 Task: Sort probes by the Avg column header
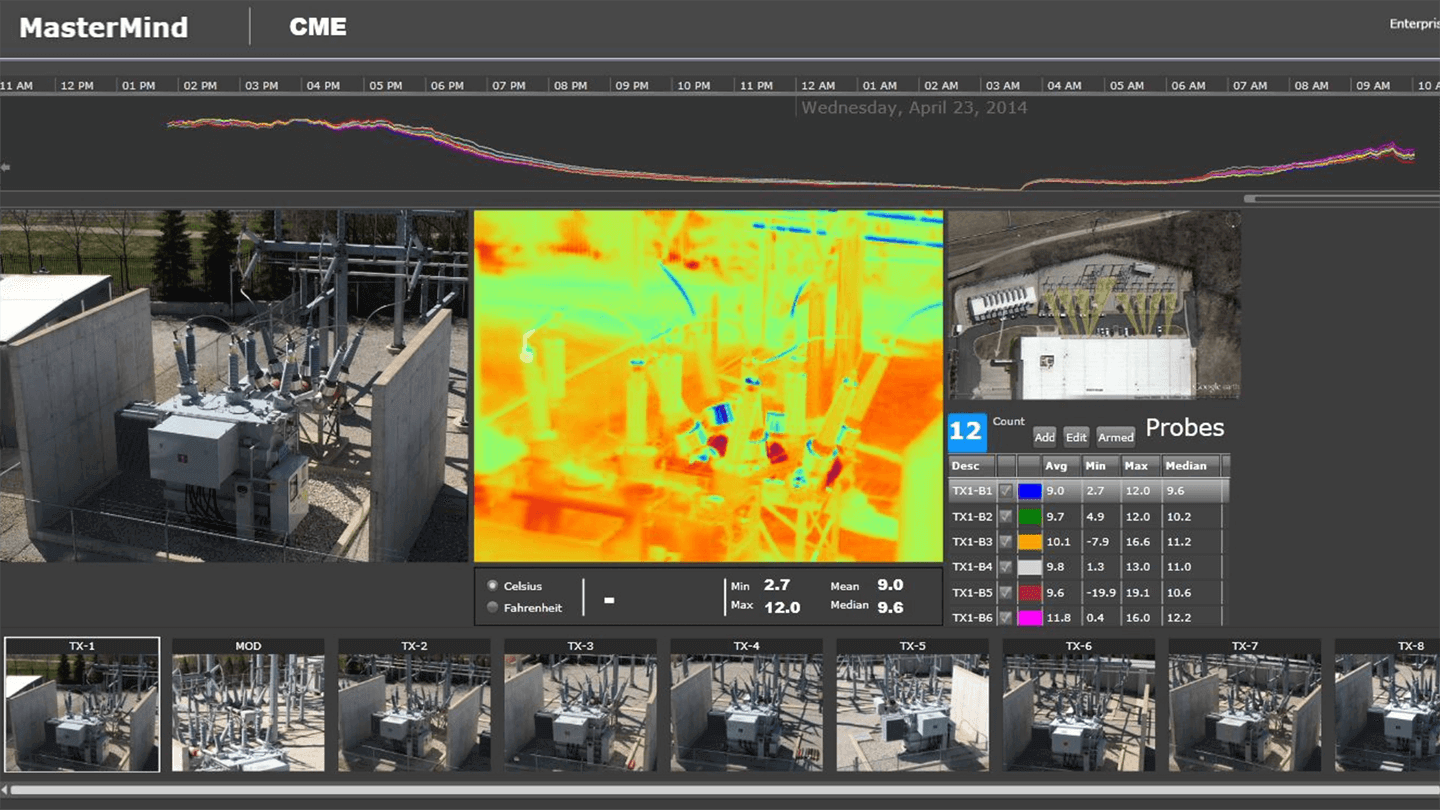pos(1061,466)
